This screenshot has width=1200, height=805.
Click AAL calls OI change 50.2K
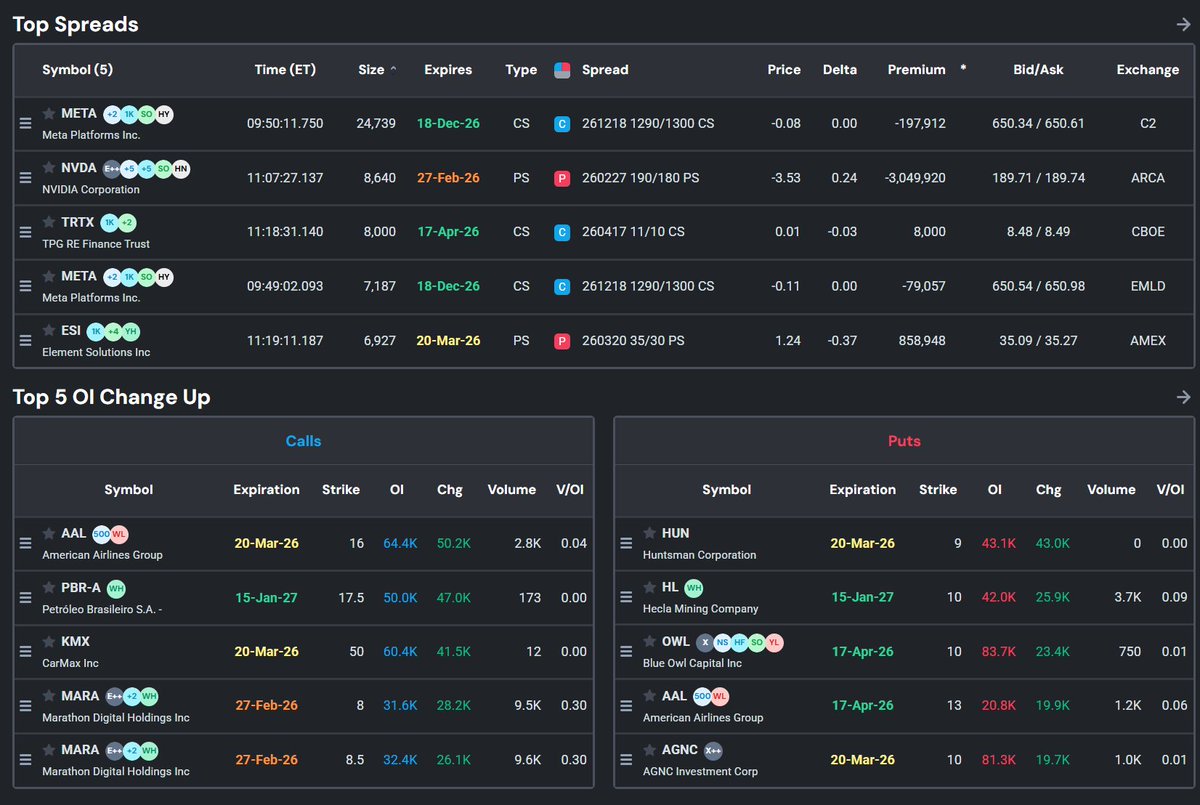[453, 544]
